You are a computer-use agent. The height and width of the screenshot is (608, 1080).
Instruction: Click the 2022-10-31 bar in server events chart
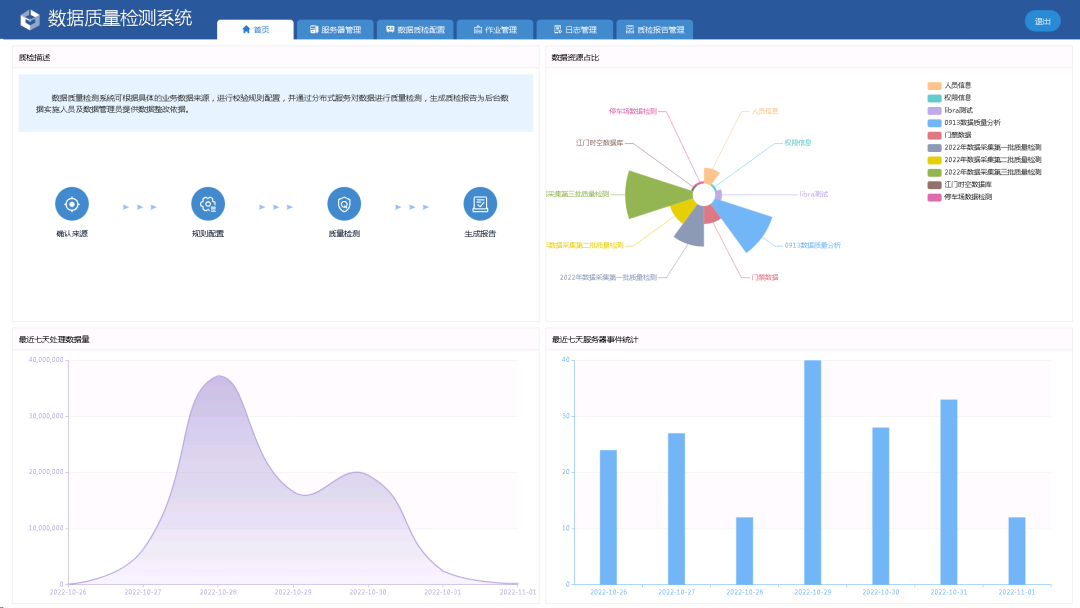pos(948,491)
